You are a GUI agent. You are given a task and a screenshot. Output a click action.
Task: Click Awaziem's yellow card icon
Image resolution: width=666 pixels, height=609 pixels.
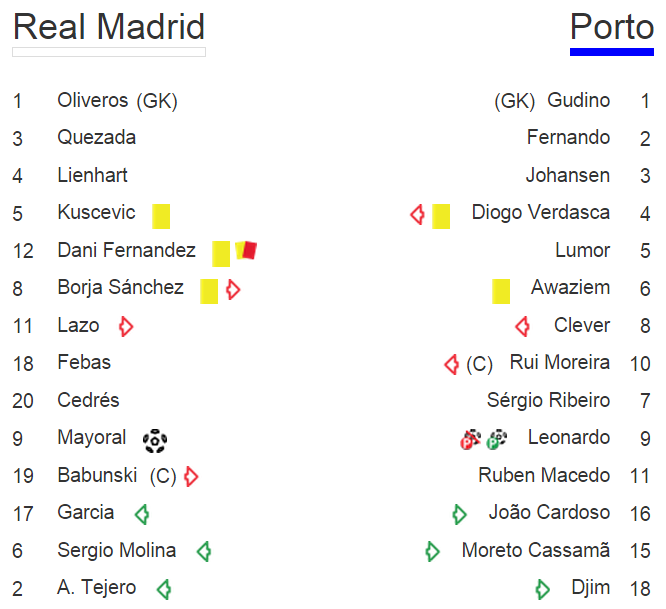[501, 291]
